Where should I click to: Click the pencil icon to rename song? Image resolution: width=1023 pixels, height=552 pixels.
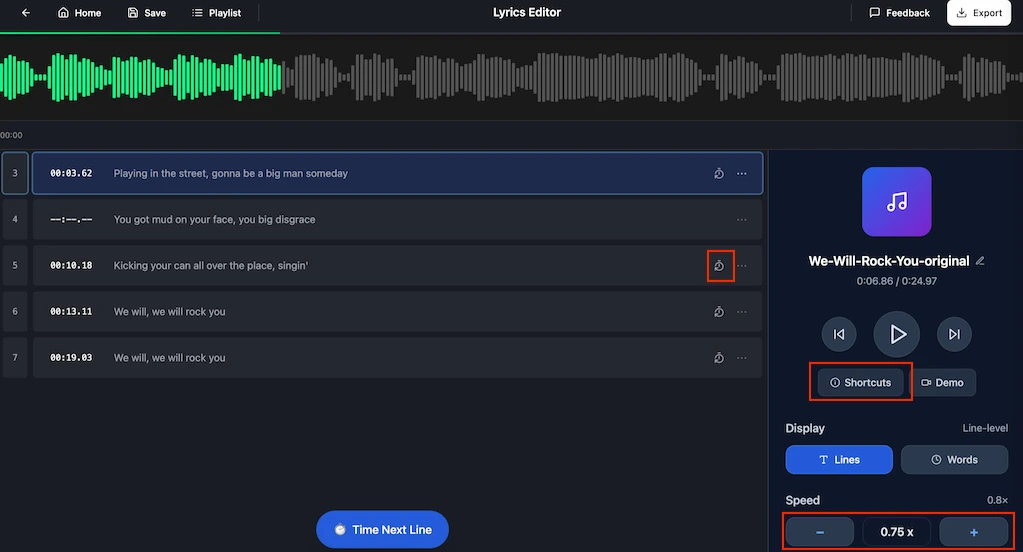point(980,261)
